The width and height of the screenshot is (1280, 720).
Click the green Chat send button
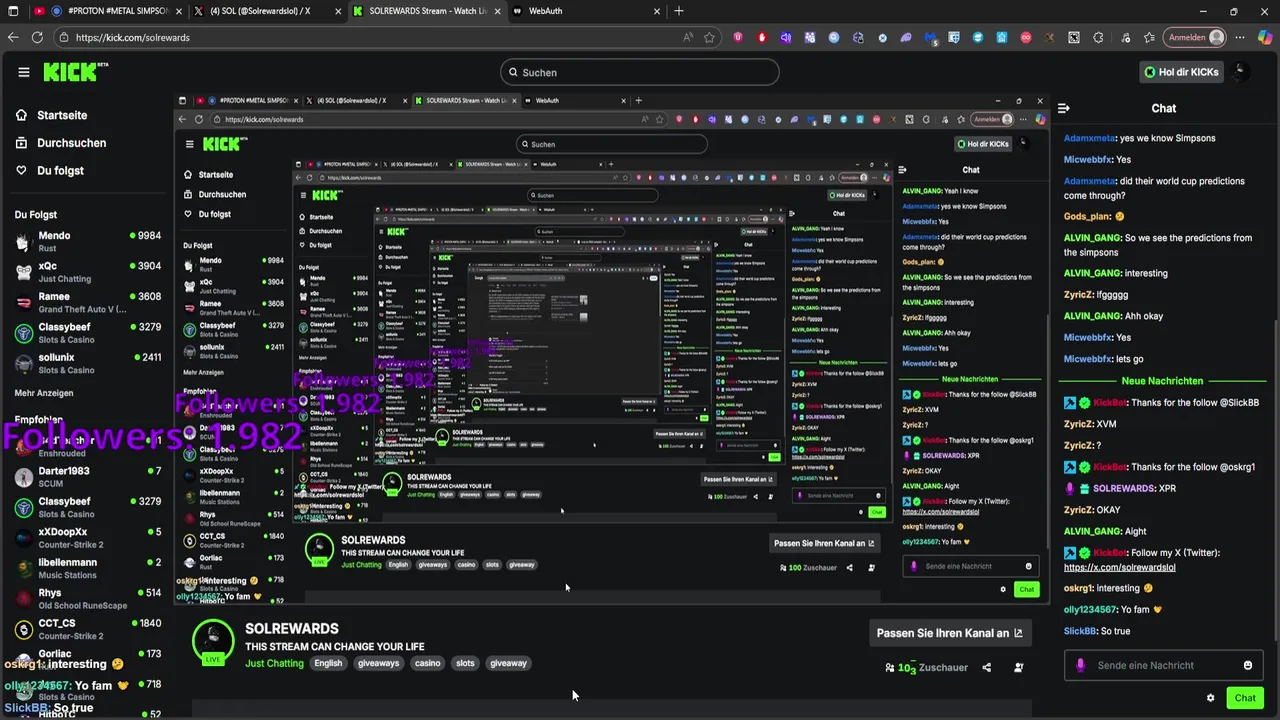coord(1244,698)
